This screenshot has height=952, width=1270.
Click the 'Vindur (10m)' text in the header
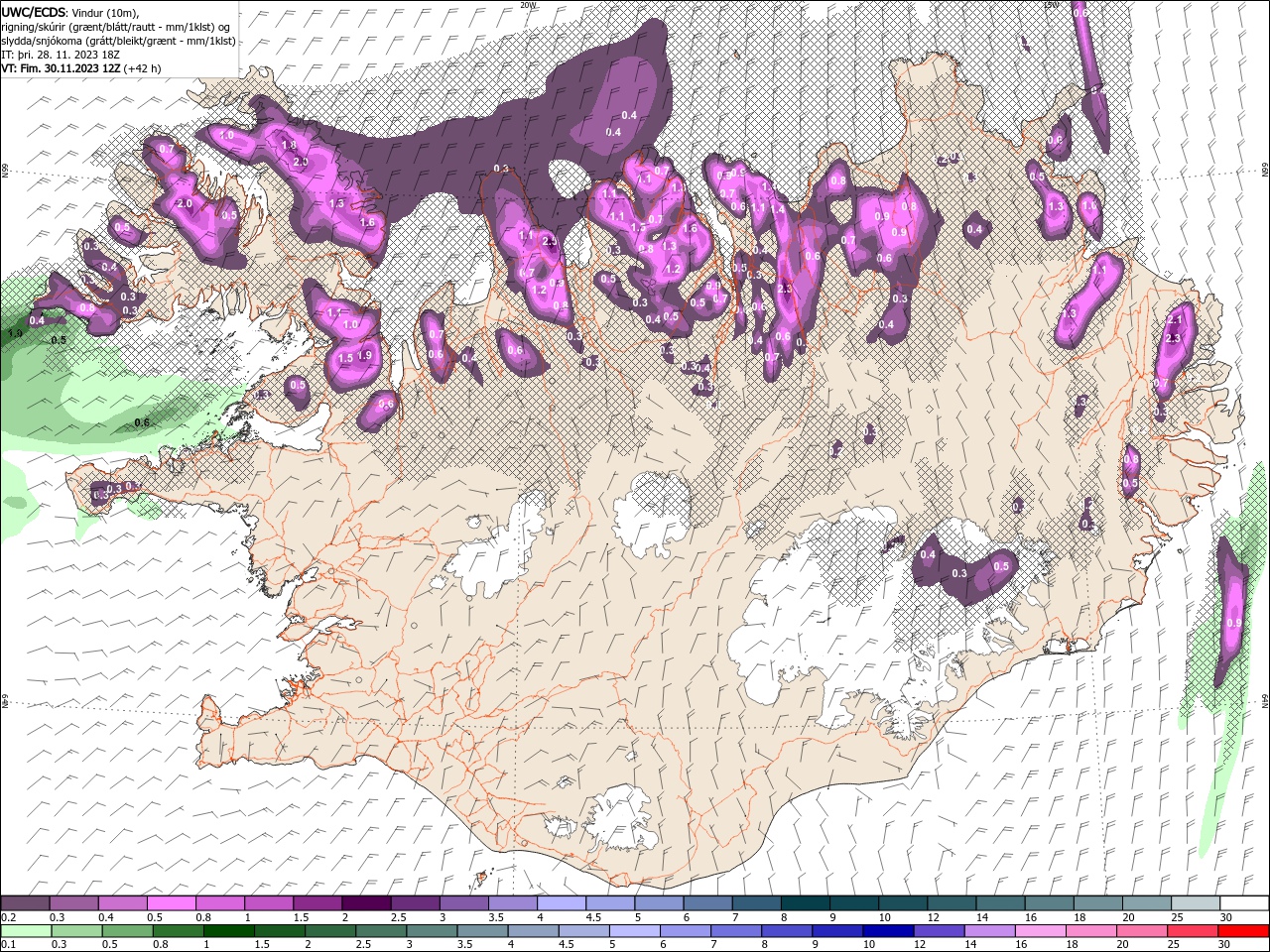click(106, 12)
